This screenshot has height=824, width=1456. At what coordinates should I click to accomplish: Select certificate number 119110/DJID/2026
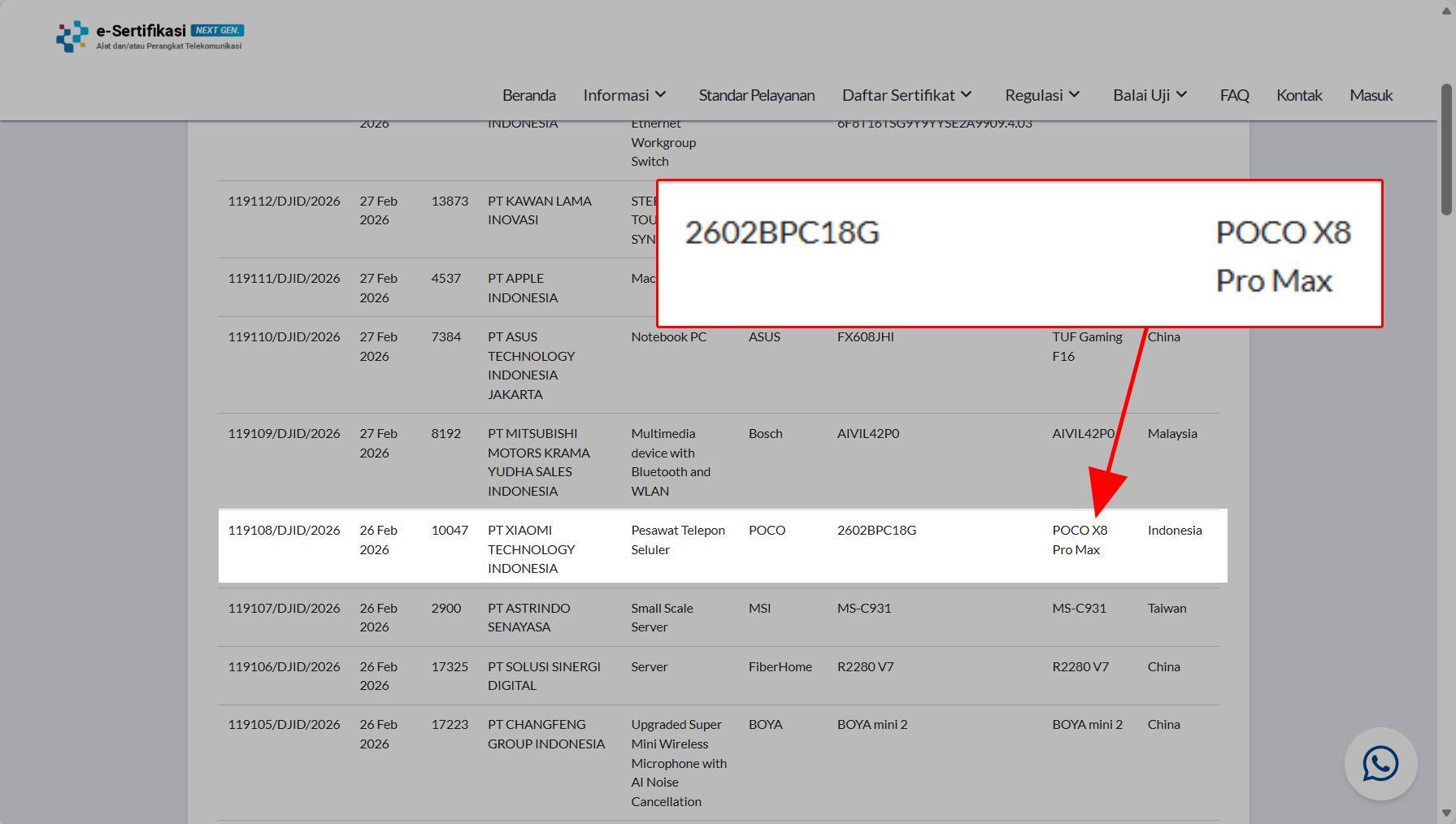click(x=284, y=336)
